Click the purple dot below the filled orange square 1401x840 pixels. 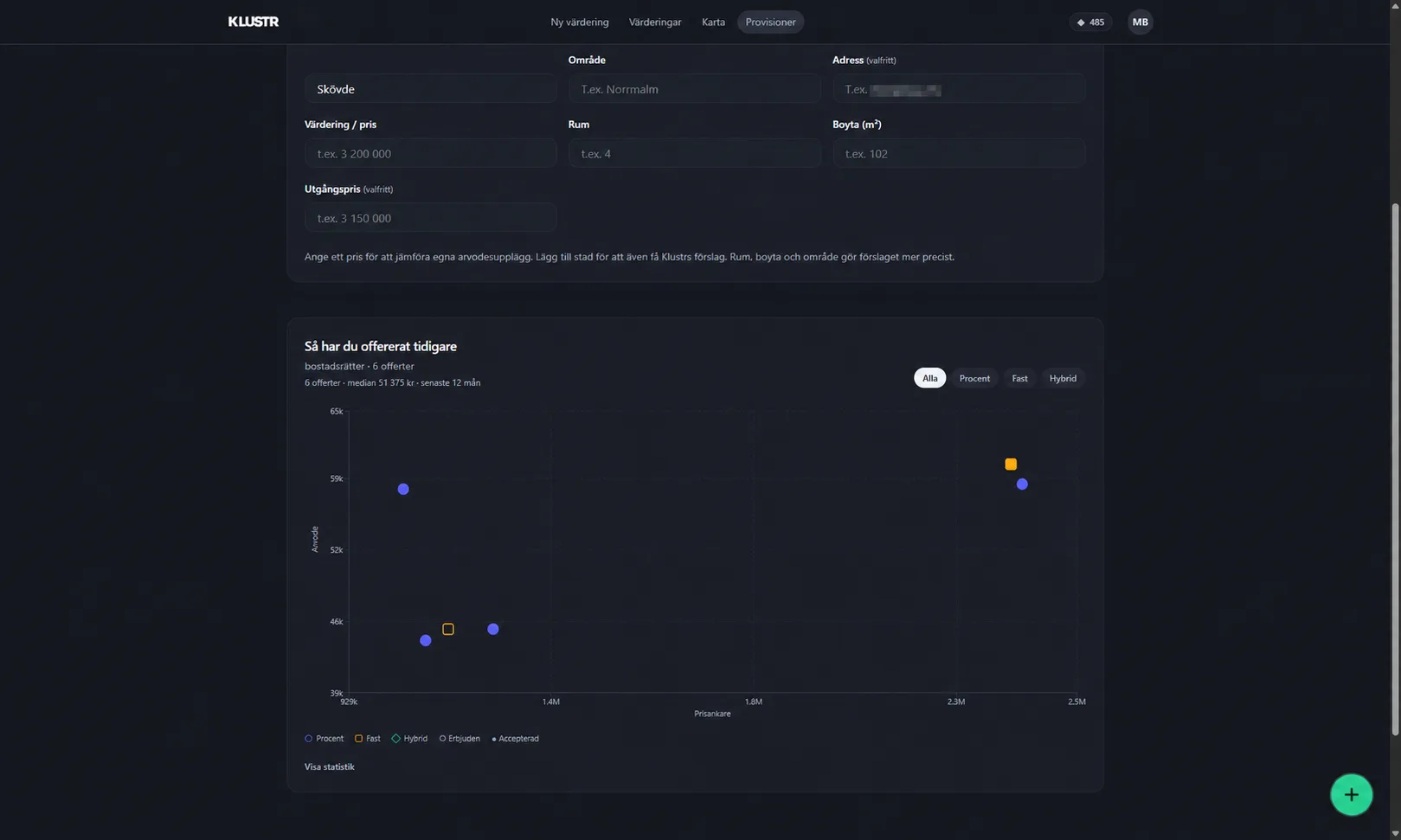click(1022, 484)
